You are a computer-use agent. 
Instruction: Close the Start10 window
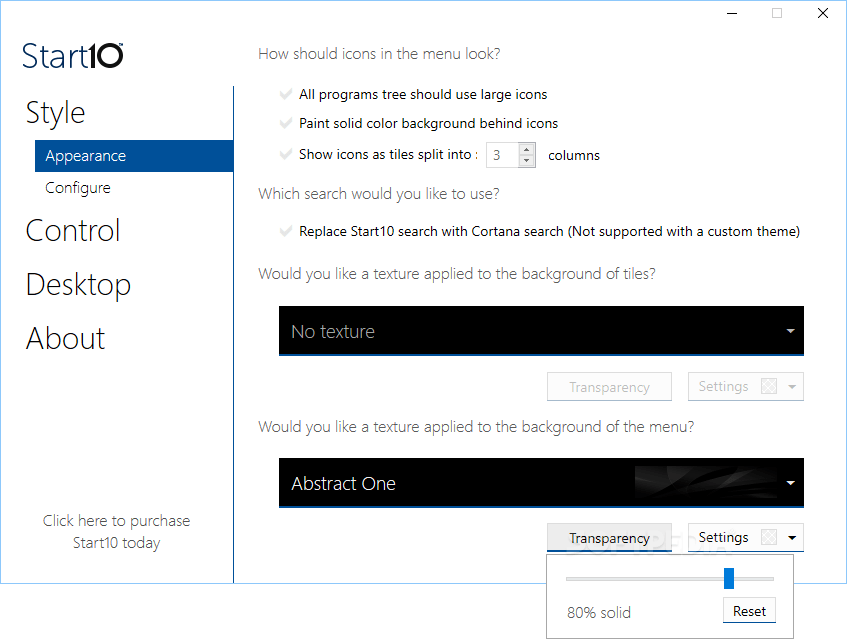point(823,13)
